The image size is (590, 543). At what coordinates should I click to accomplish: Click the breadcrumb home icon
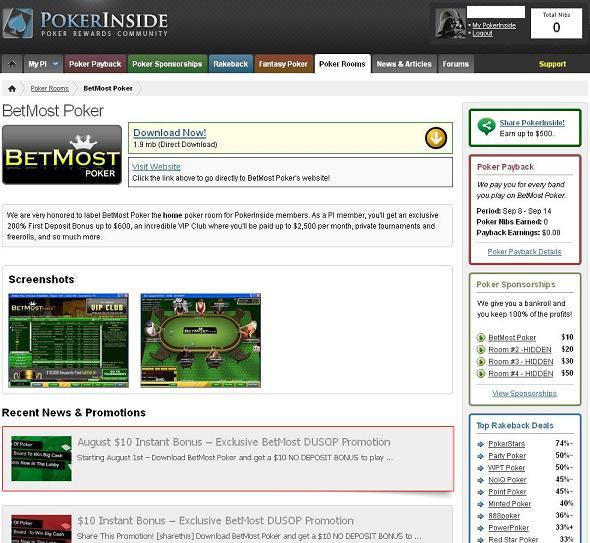12,88
